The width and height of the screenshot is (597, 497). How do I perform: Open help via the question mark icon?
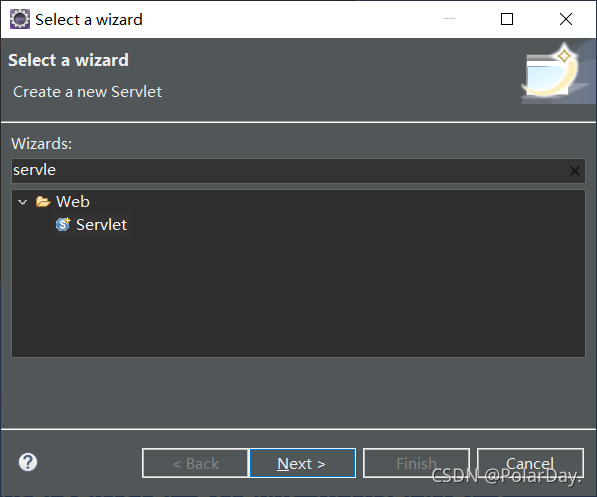pyautogui.click(x=28, y=462)
